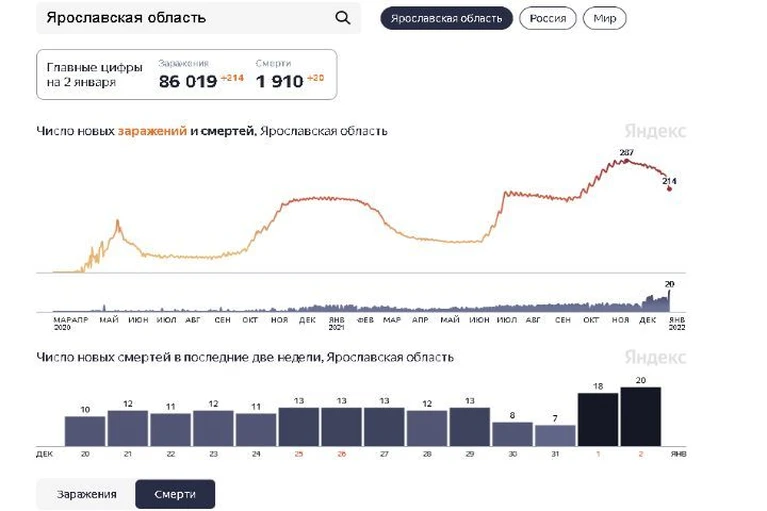This screenshot has height=511, width=767.
Task: Click the Яндекс watermark on the deaths bar chart
Action: tap(655, 357)
